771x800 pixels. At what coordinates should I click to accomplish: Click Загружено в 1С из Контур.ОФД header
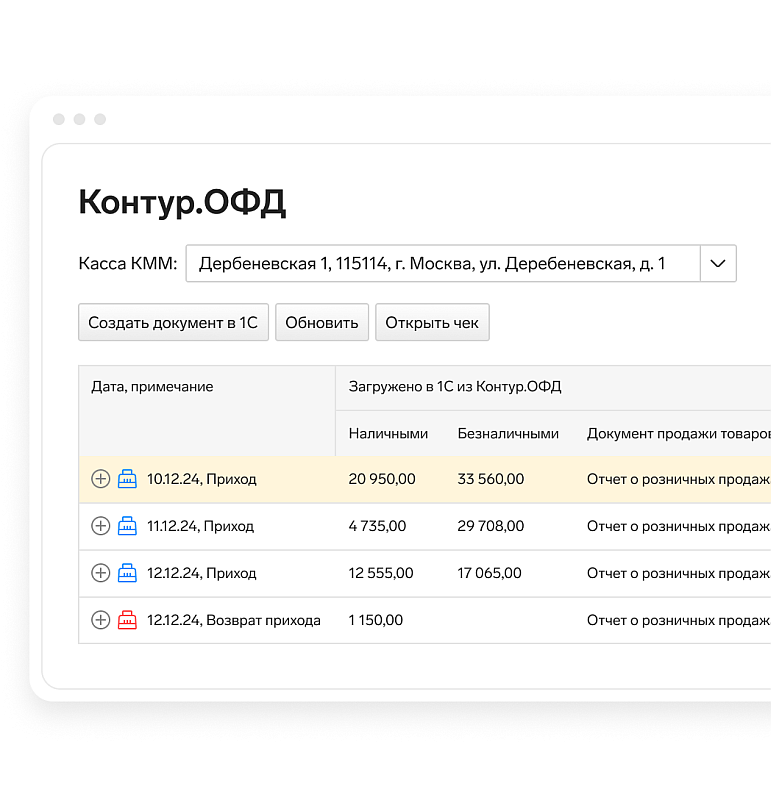[455, 387]
